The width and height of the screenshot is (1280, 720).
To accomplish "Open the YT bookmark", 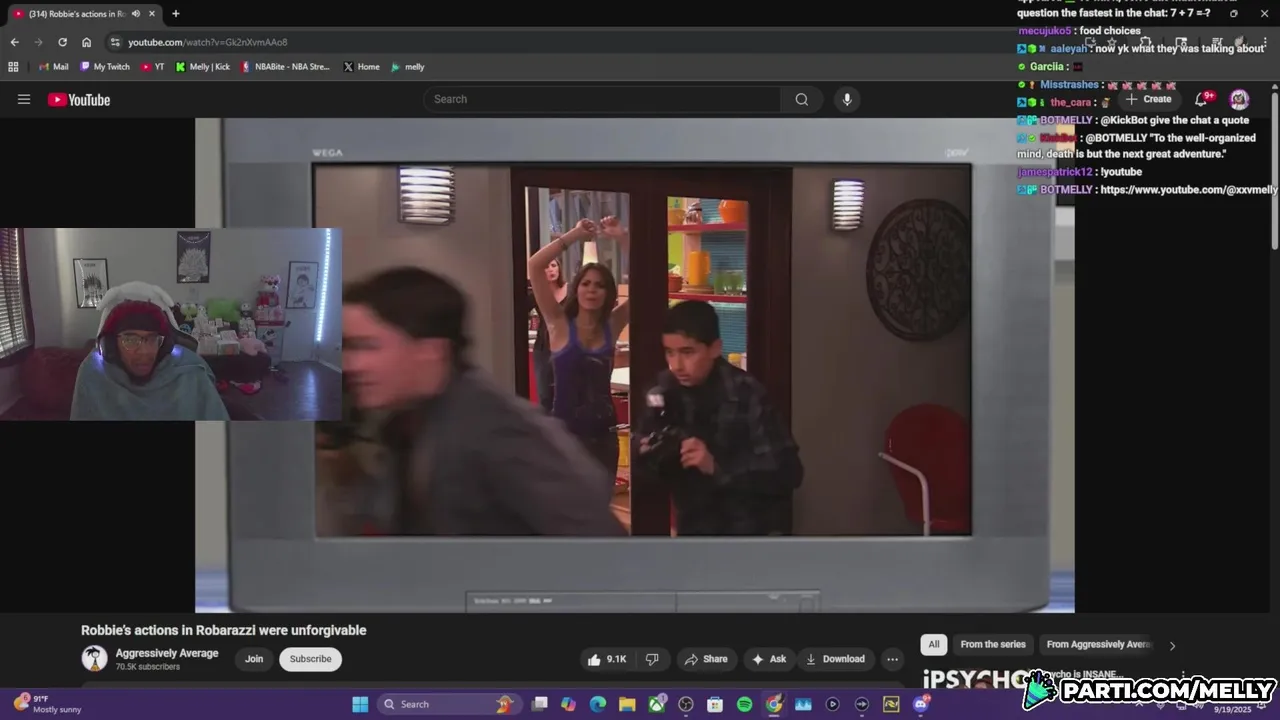I will click(x=152, y=67).
